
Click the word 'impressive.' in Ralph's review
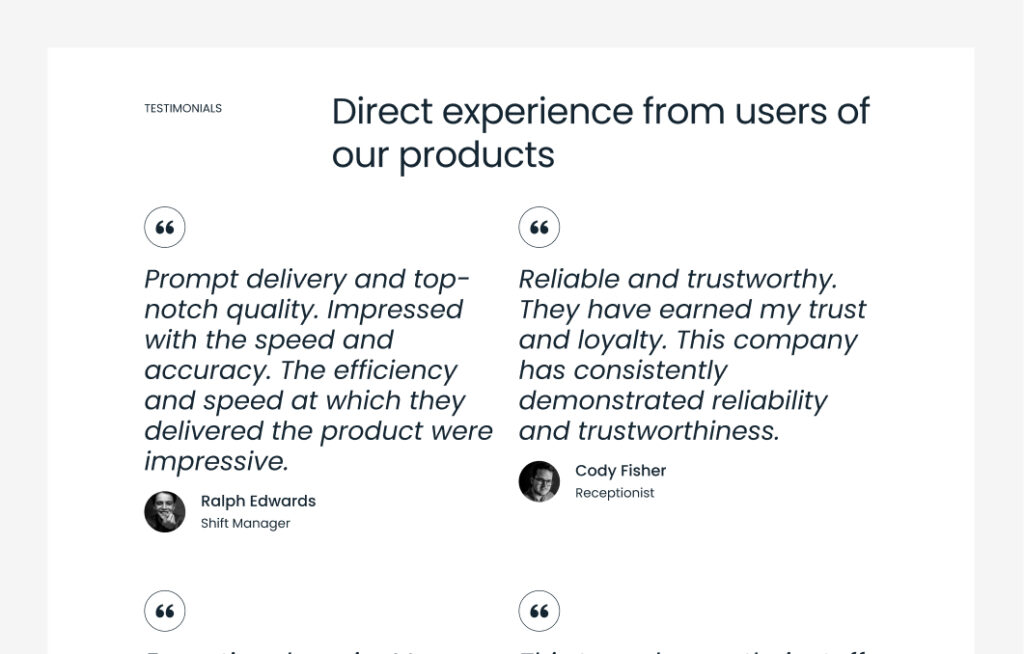click(216, 461)
